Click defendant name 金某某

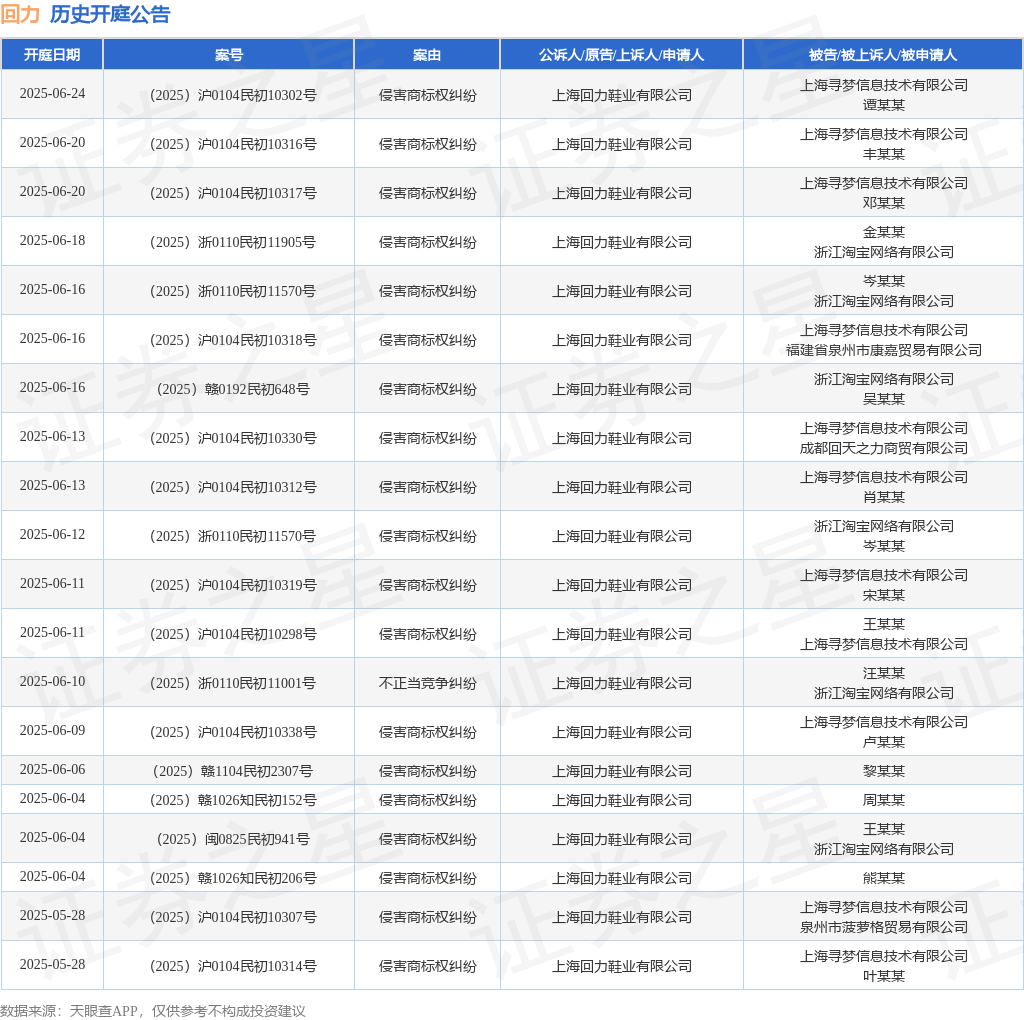point(884,232)
